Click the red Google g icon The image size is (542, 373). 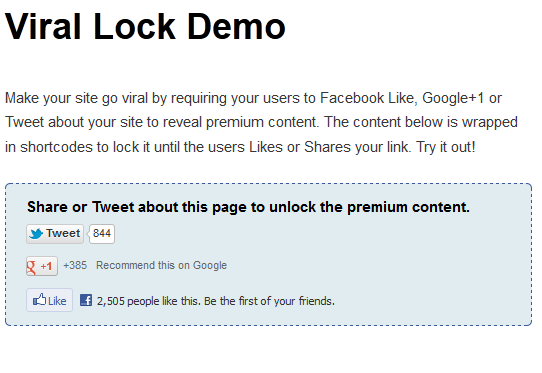(x=32, y=267)
